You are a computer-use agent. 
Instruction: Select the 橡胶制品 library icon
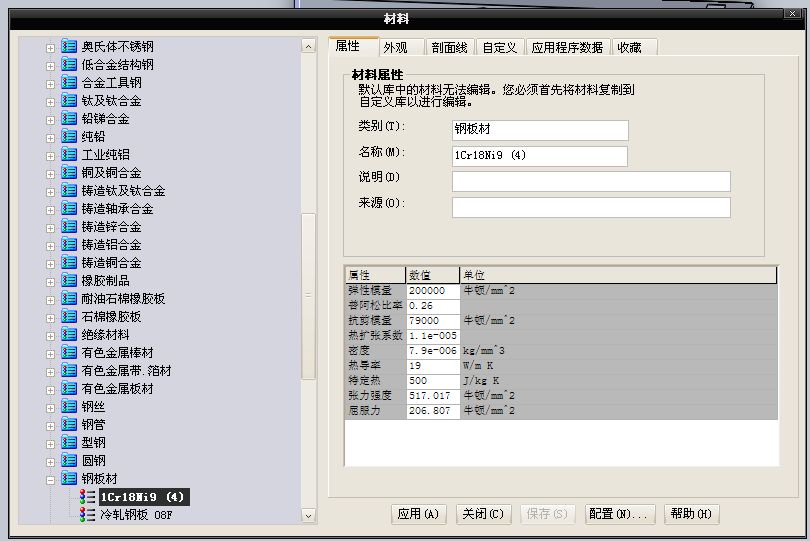tap(69, 281)
